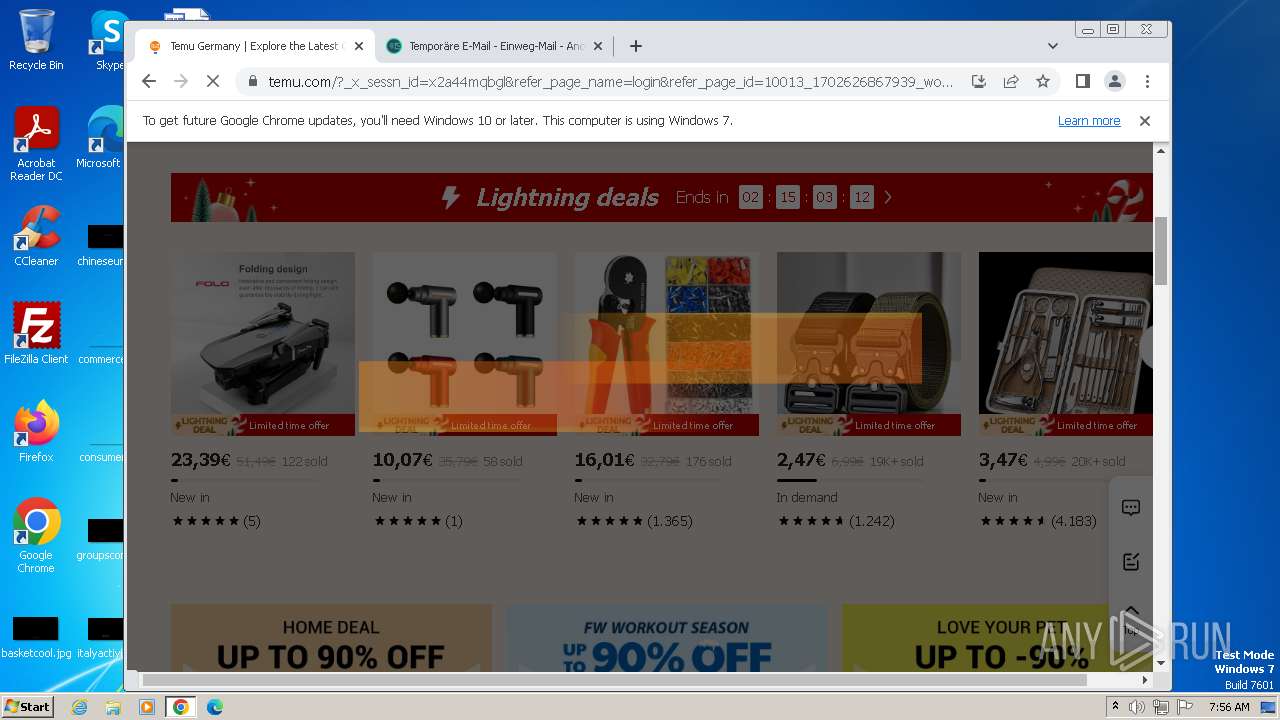Select the 16,01€ price
1280x720 pixels.
[604, 460]
